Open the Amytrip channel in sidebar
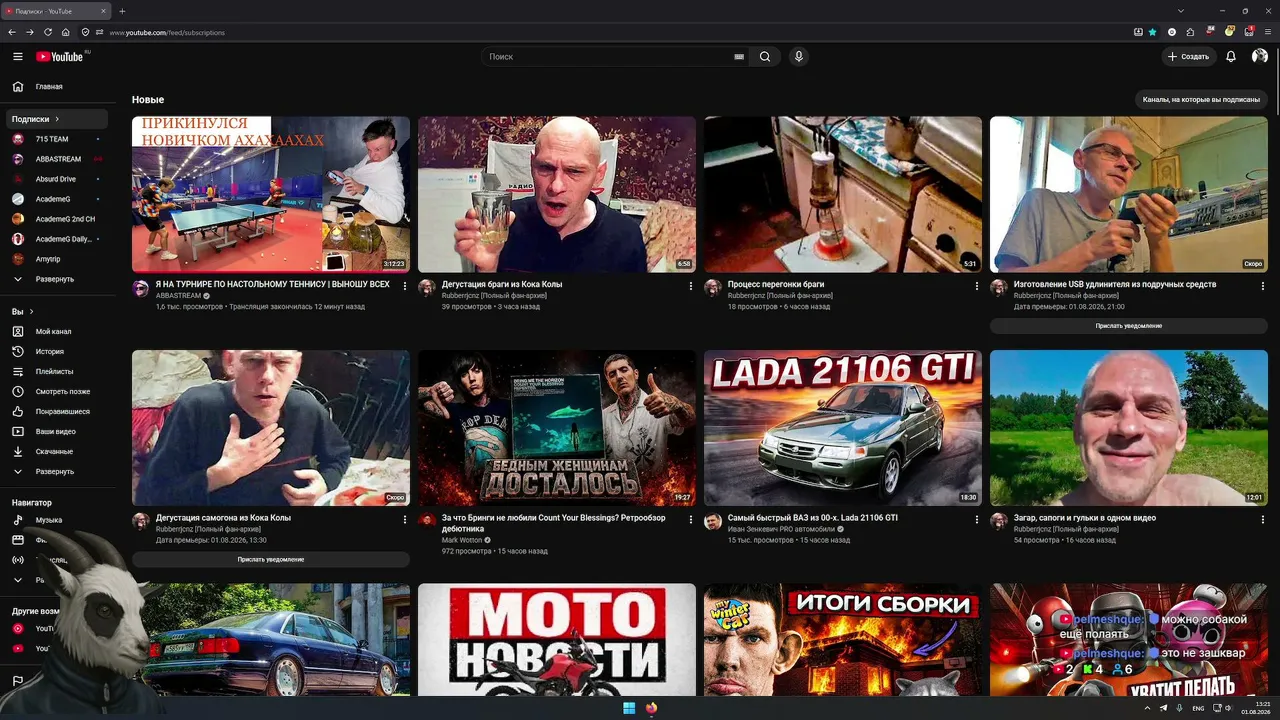The width and height of the screenshot is (1280, 720). pyautogui.click(x=59, y=259)
